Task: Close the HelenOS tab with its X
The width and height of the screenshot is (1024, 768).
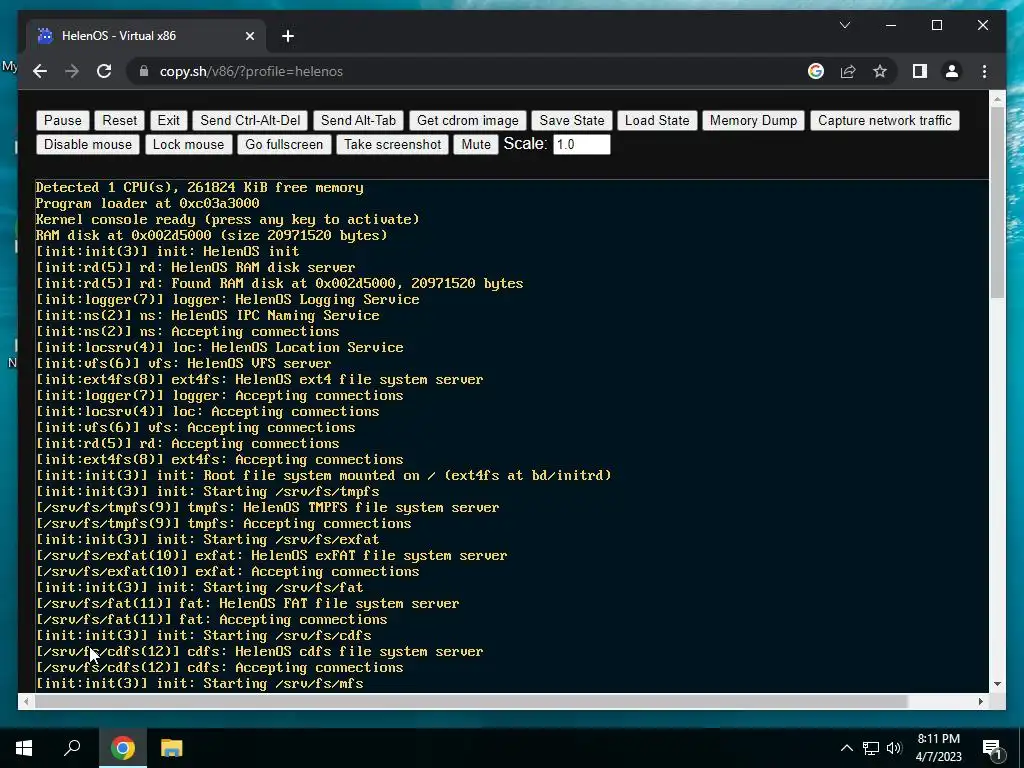Action: coord(249,36)
